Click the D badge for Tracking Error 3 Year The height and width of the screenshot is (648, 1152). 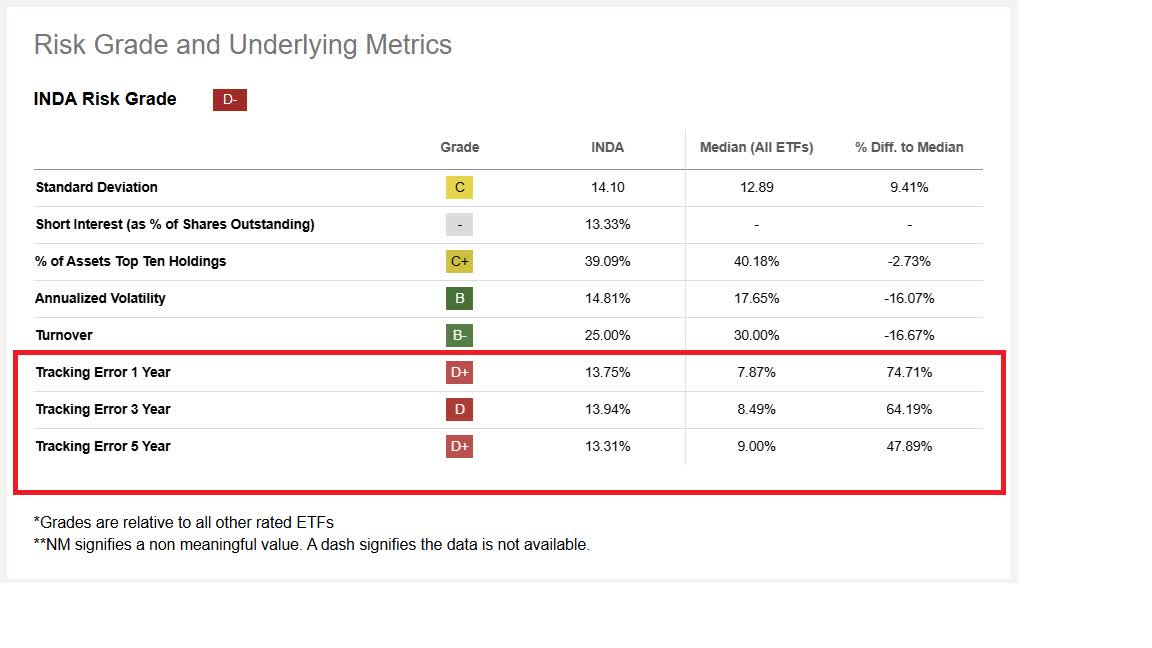click(x=459, y=409)
